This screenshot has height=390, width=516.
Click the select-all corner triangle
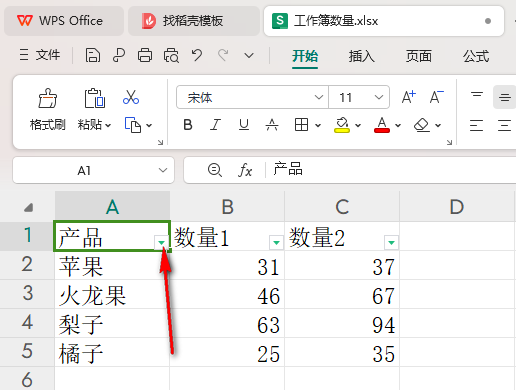[29, 208]
